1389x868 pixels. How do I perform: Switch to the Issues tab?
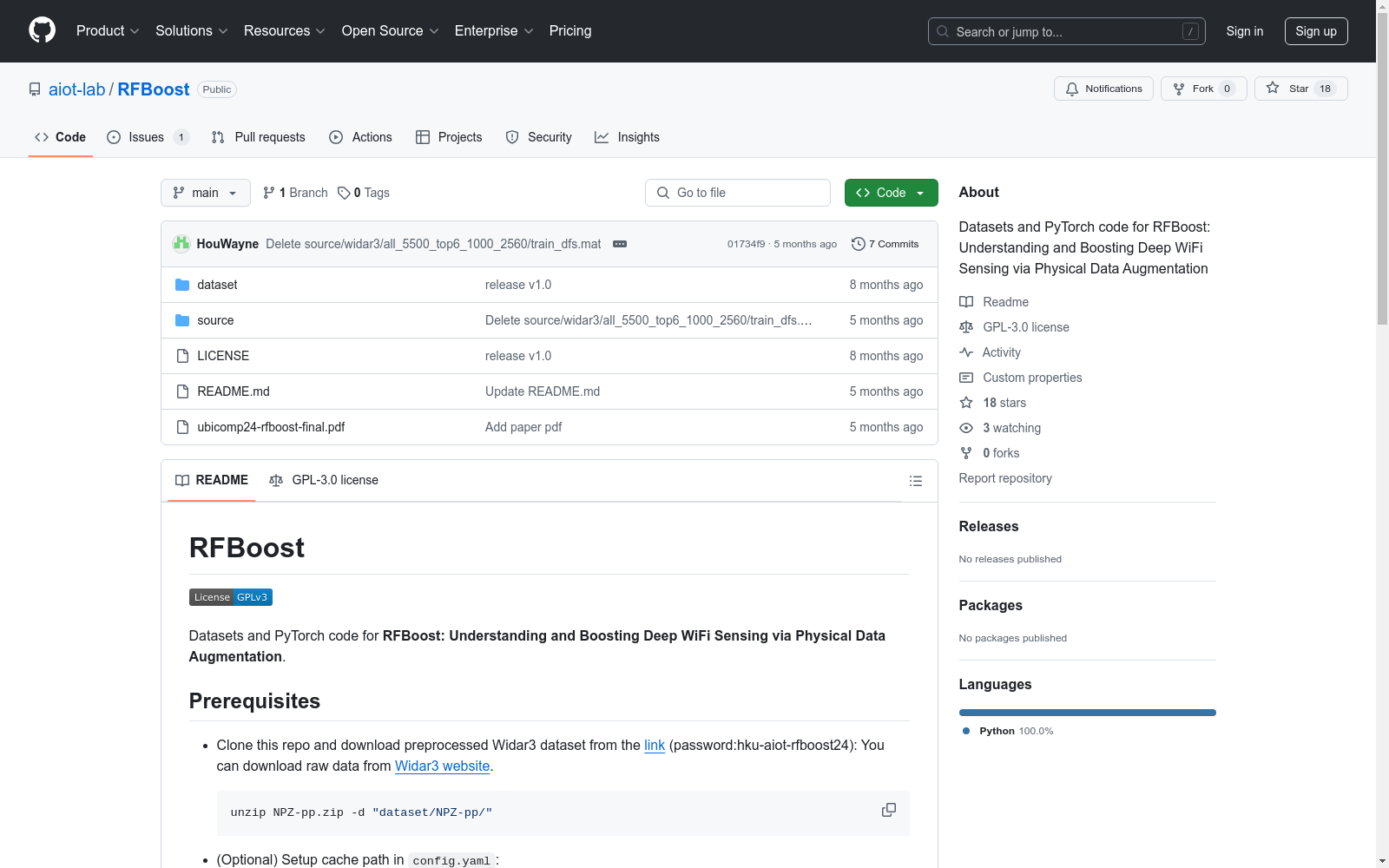pyautogui.click(x=148, y=137)
